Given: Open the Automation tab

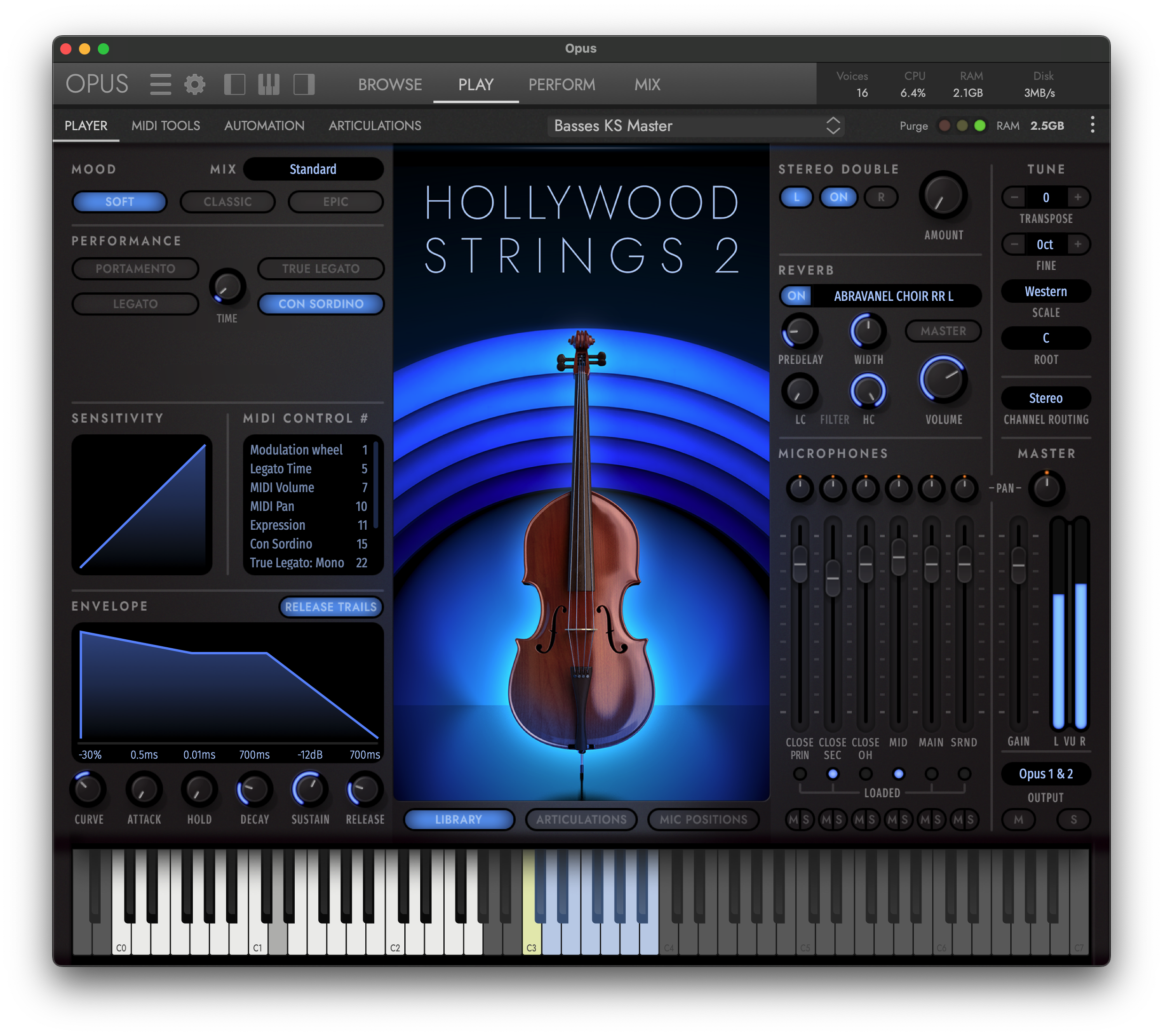Looking at the screenshot, I should coord(264,126).
